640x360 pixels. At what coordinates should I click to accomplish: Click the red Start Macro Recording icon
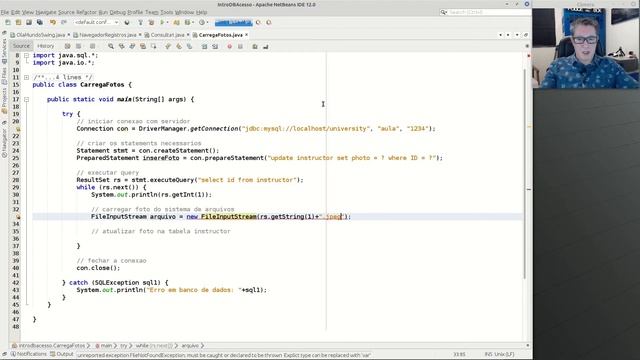pyautogui.click(x=229, y=47)
